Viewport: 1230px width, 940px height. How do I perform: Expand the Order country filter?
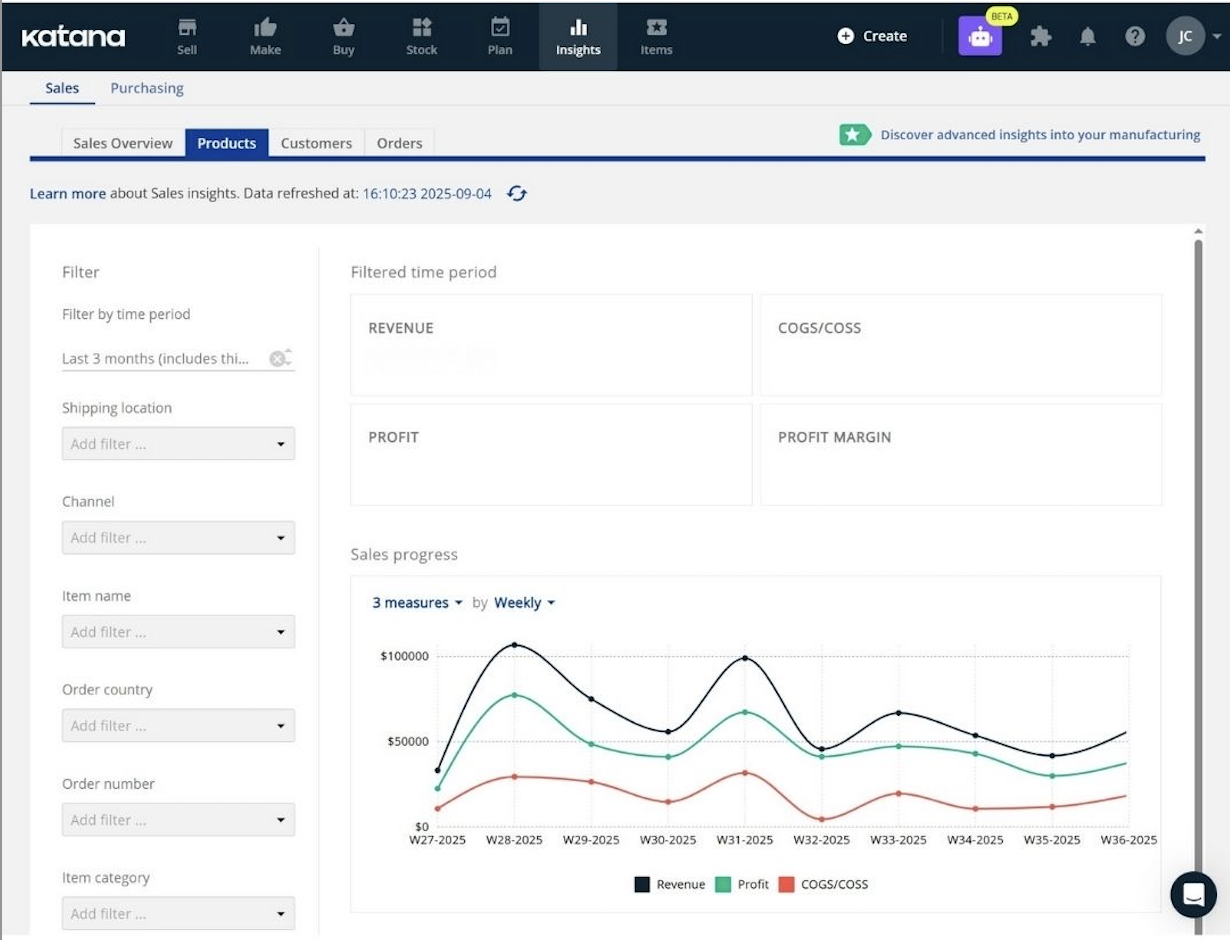[x=178, y=726]
